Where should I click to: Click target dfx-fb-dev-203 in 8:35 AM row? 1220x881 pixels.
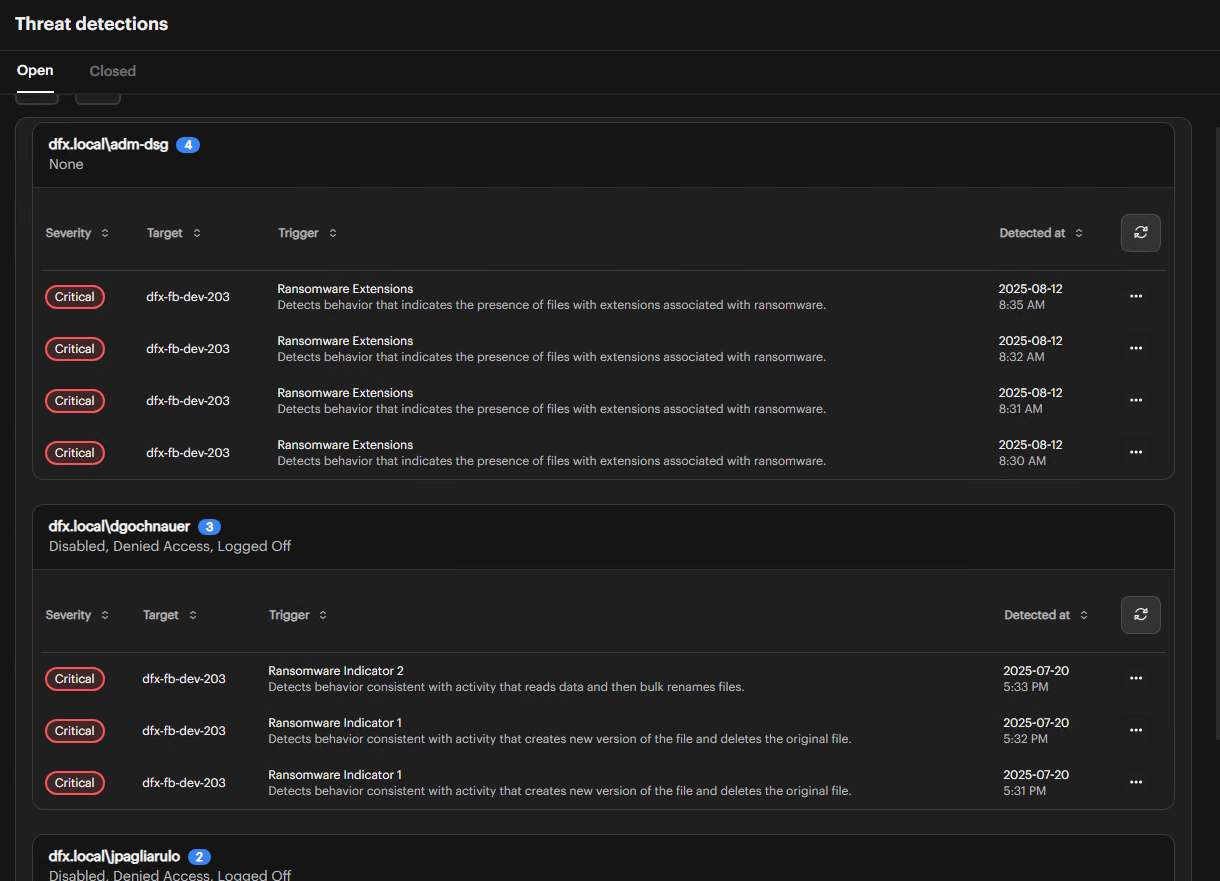pyautogui.click(x=188, y=297)
